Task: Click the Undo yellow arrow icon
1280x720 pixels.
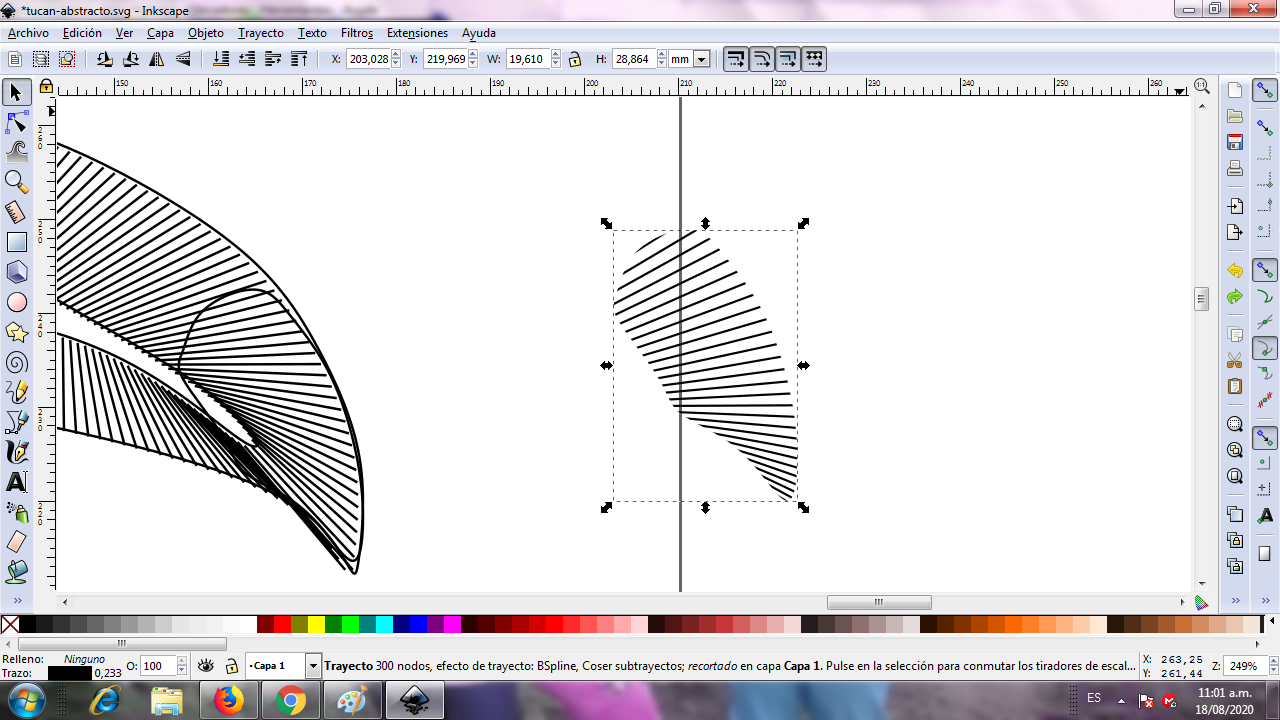Action: (x=1235, y=270)
